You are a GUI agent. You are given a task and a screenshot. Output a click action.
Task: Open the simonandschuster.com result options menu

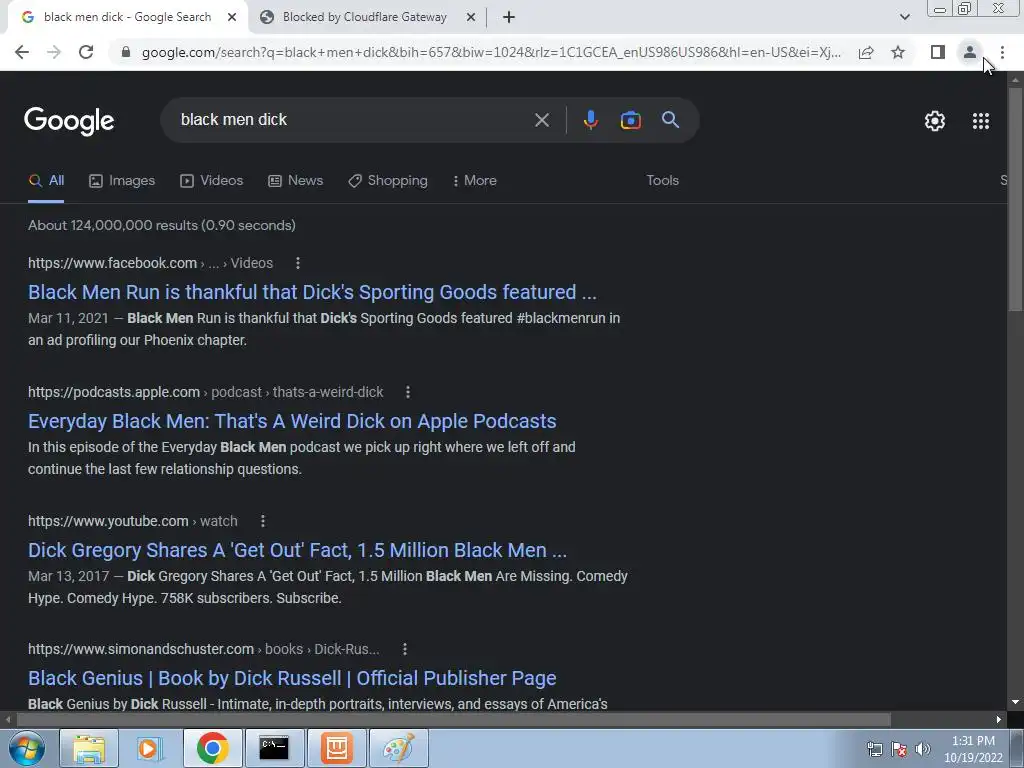(x=405, y=649)
